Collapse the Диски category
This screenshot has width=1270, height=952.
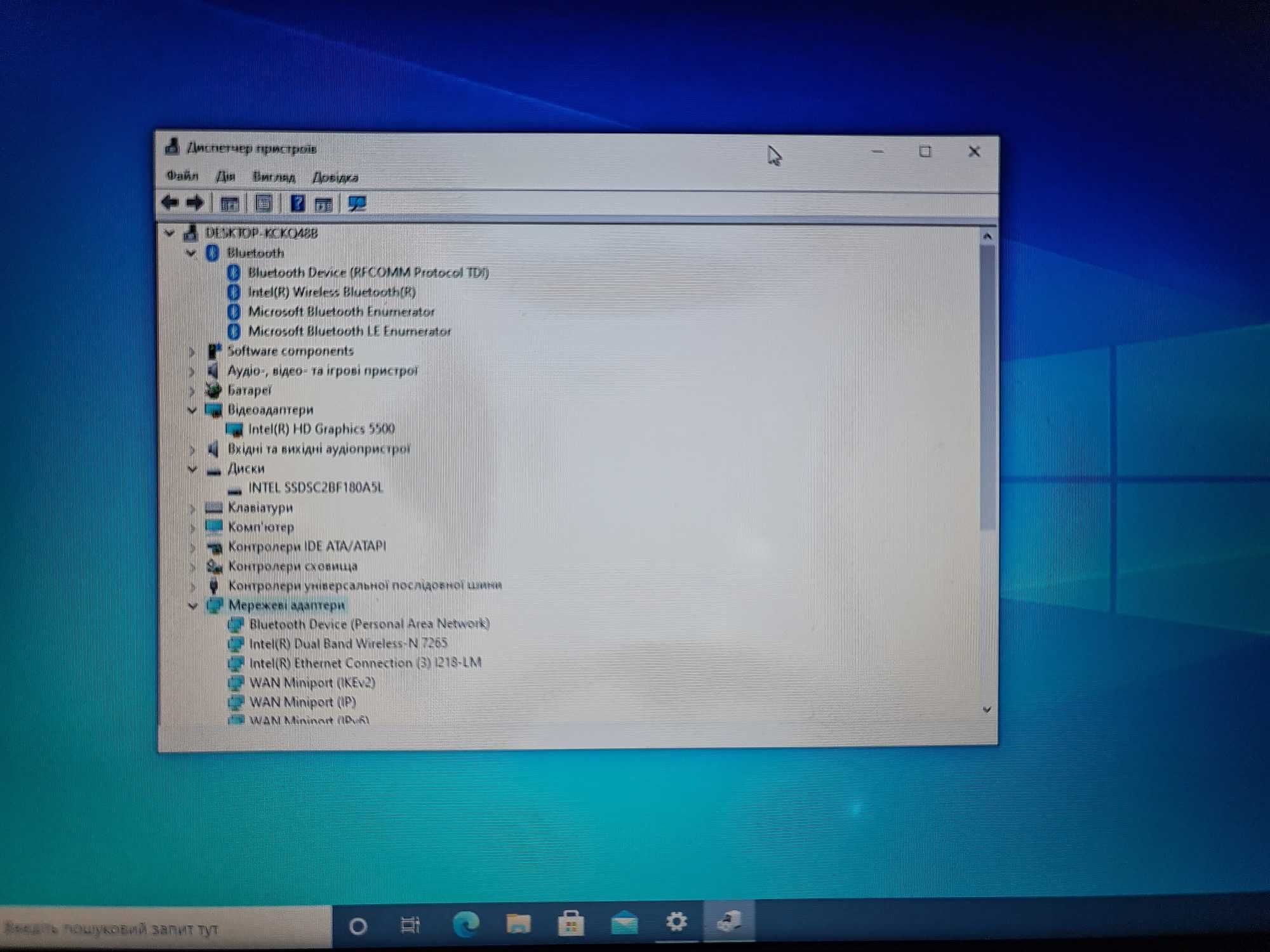pyautogui.click(x=192, y=469)
